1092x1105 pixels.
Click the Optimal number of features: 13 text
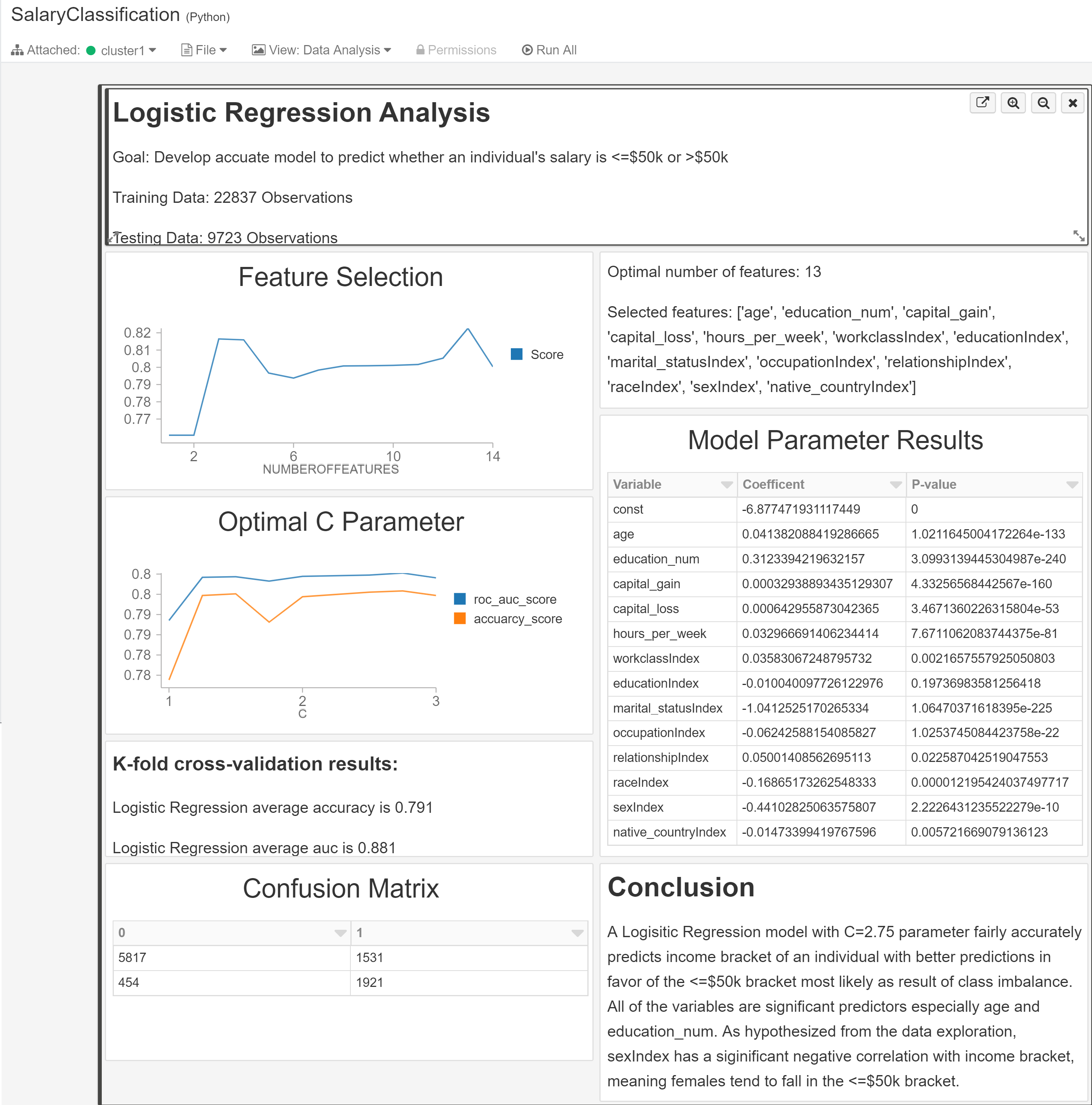point(714,272)
